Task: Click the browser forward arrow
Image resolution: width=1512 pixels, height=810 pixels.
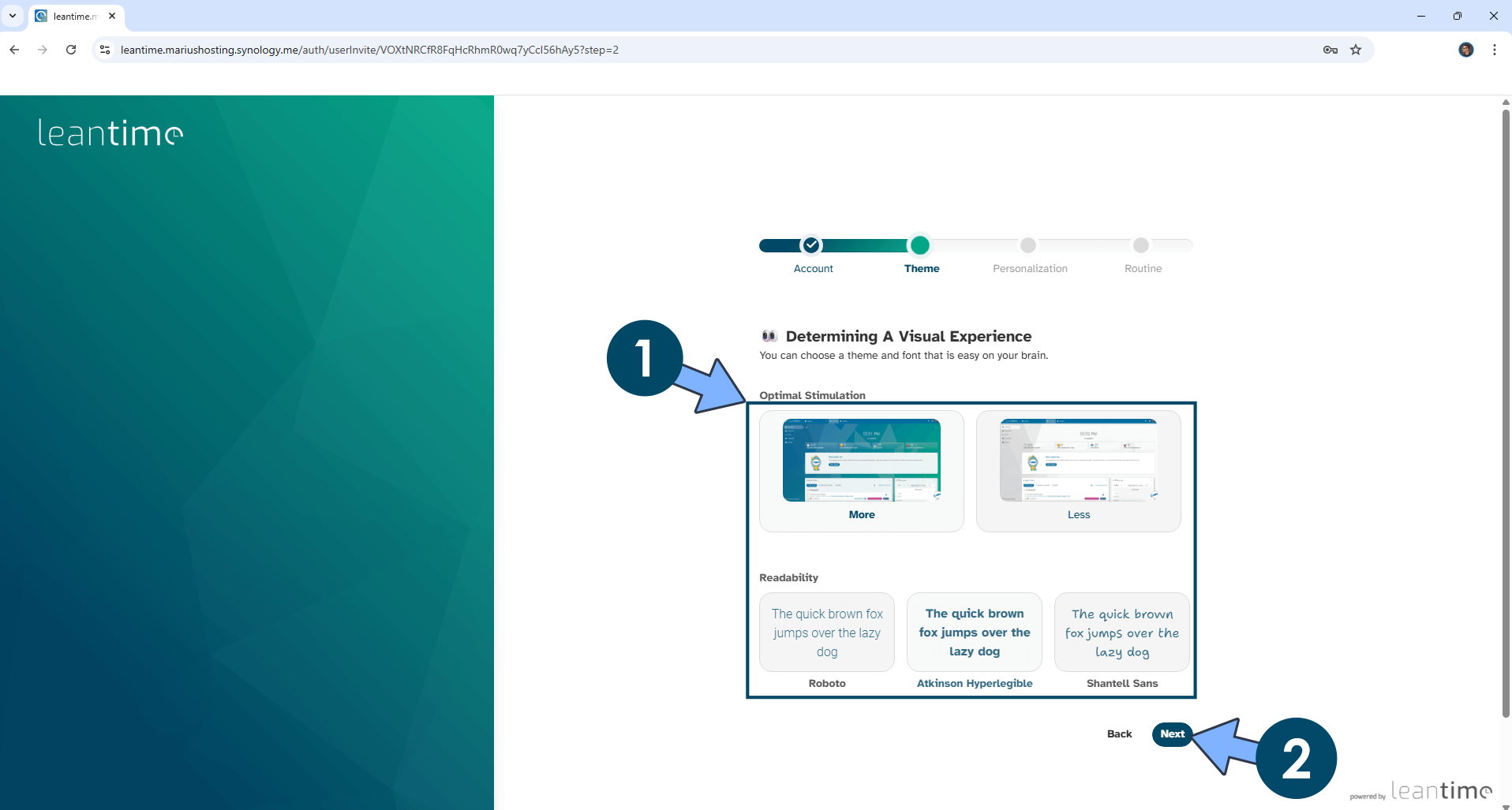Action: point(43,50)
